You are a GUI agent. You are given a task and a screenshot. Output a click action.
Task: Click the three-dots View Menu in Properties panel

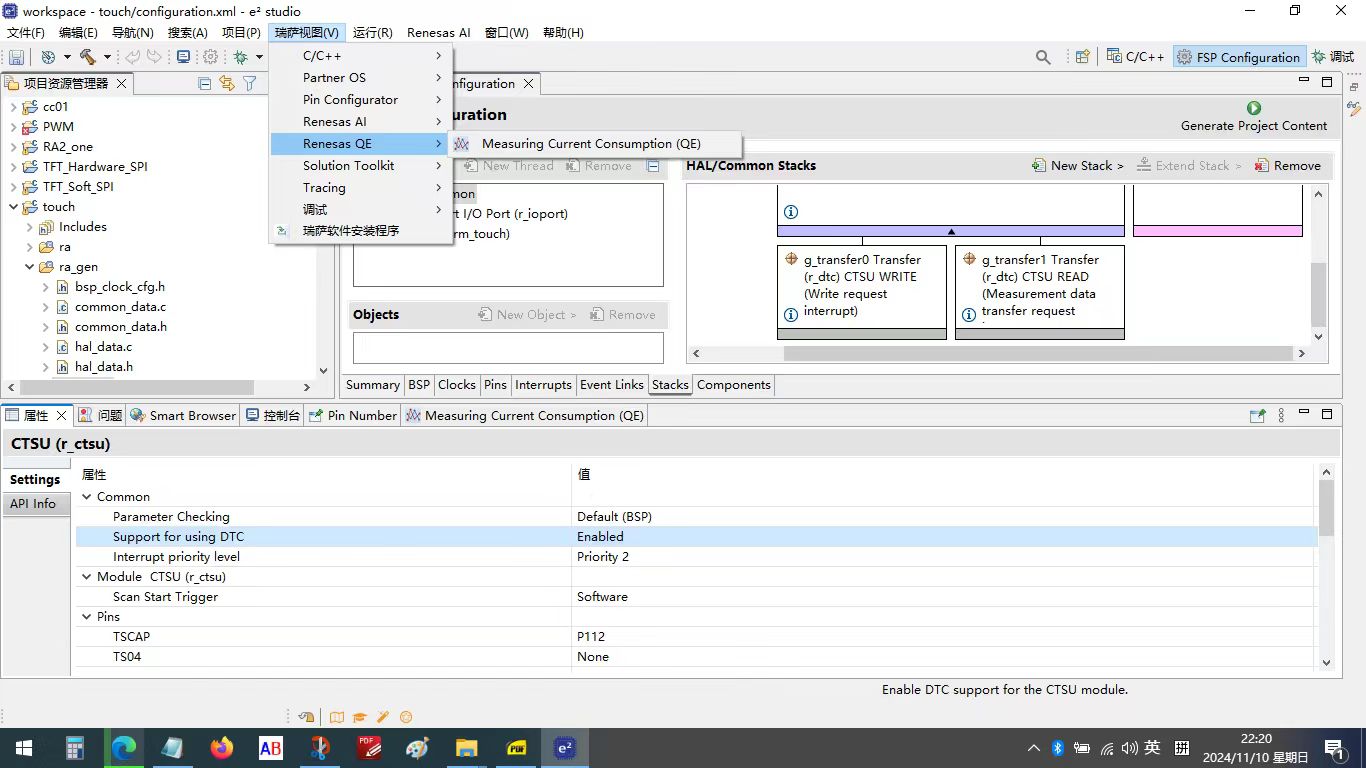(1282, 415)
